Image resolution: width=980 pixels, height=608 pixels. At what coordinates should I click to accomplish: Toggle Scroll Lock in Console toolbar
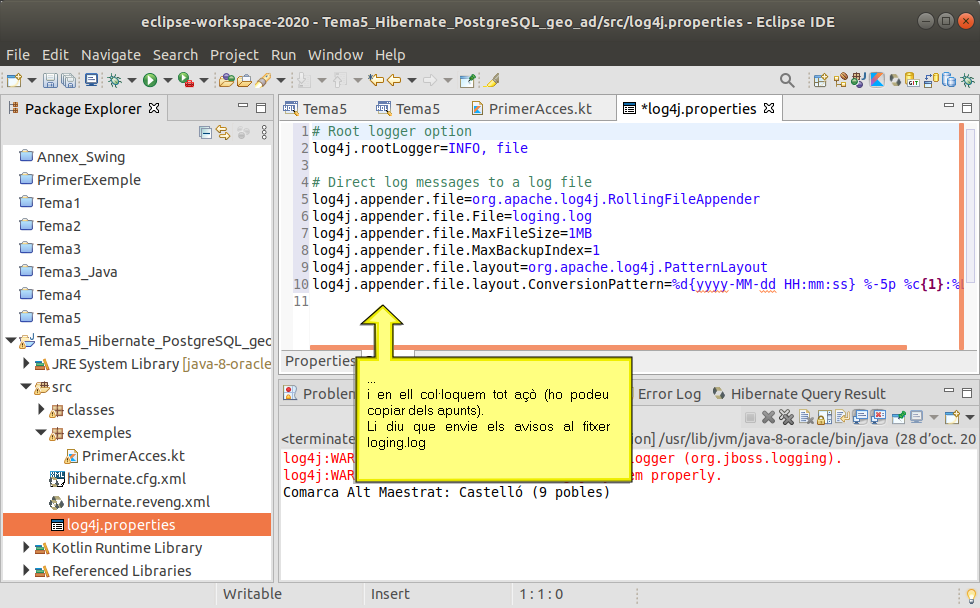coord(825,417)
